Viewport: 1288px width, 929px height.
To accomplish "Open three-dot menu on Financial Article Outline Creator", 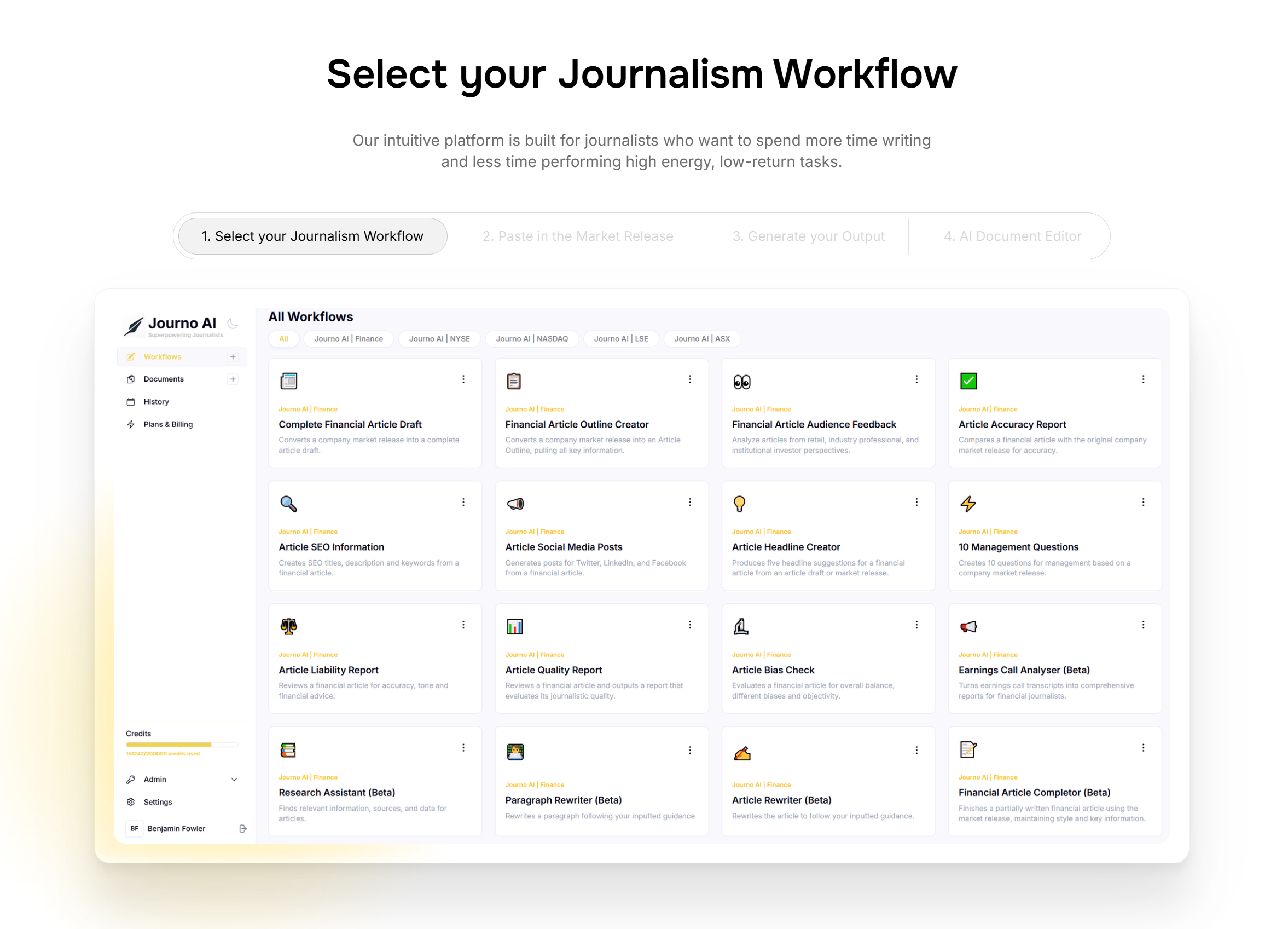I will pyautogui.click(x=690, y=379).
